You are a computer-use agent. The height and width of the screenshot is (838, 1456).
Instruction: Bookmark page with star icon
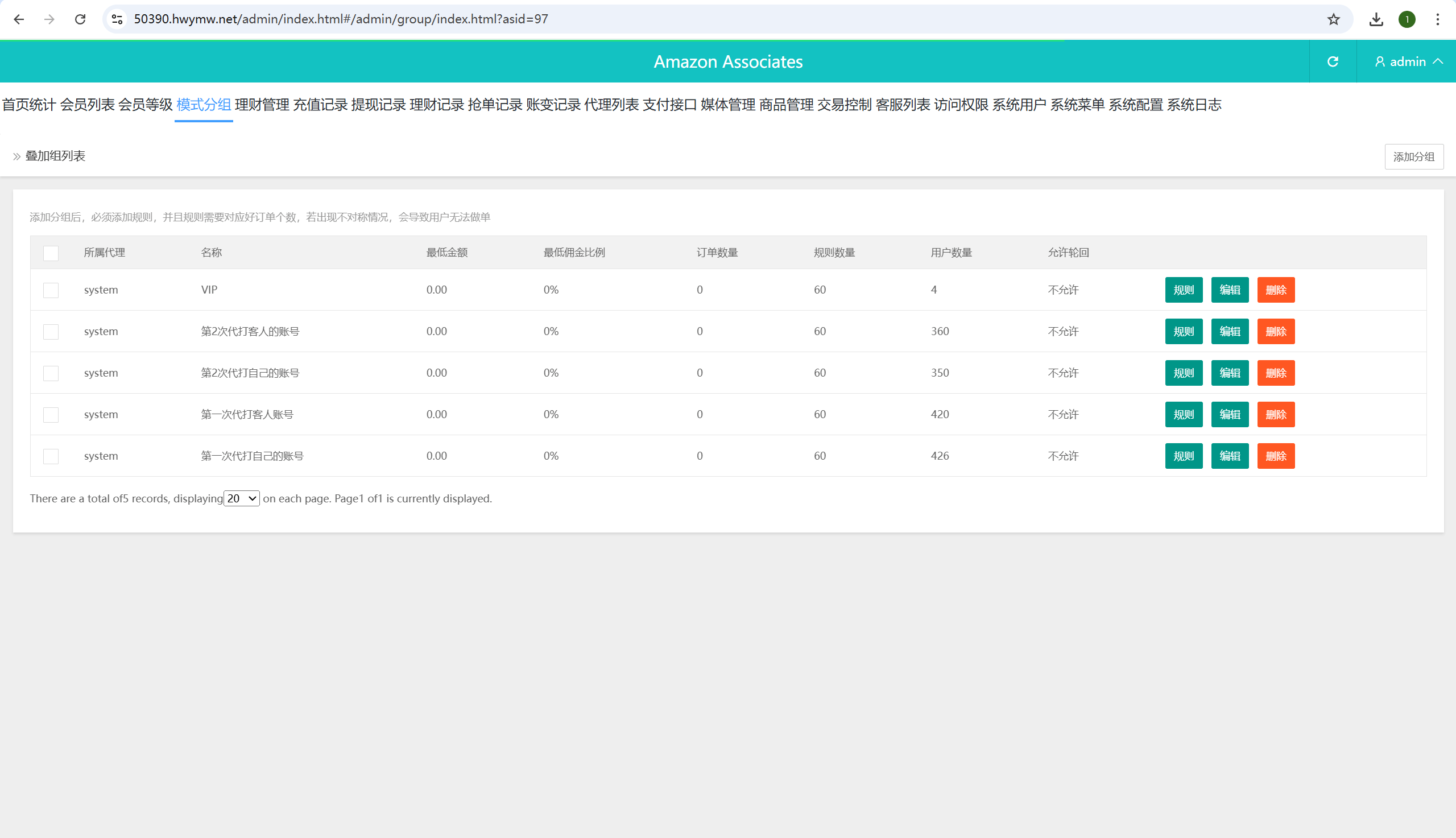tap(1334, 19)
